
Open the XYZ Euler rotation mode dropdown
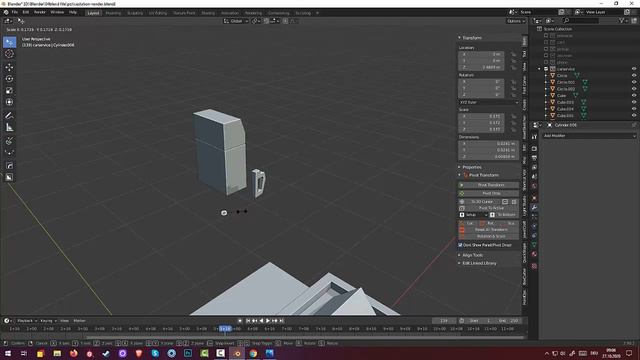pos(489,102)
